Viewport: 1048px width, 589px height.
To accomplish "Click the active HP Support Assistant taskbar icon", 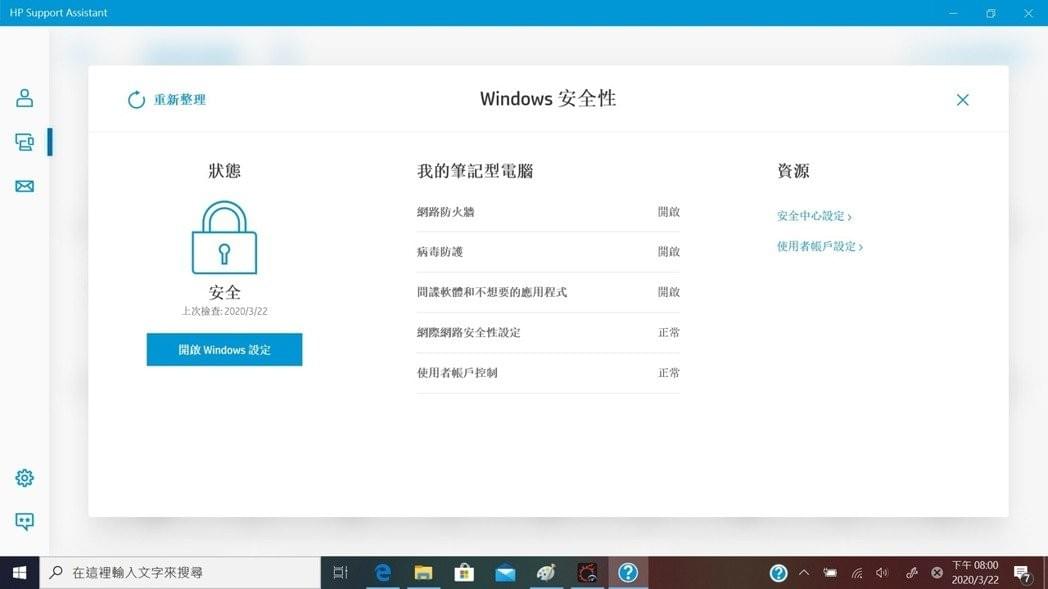I will 628,573.
